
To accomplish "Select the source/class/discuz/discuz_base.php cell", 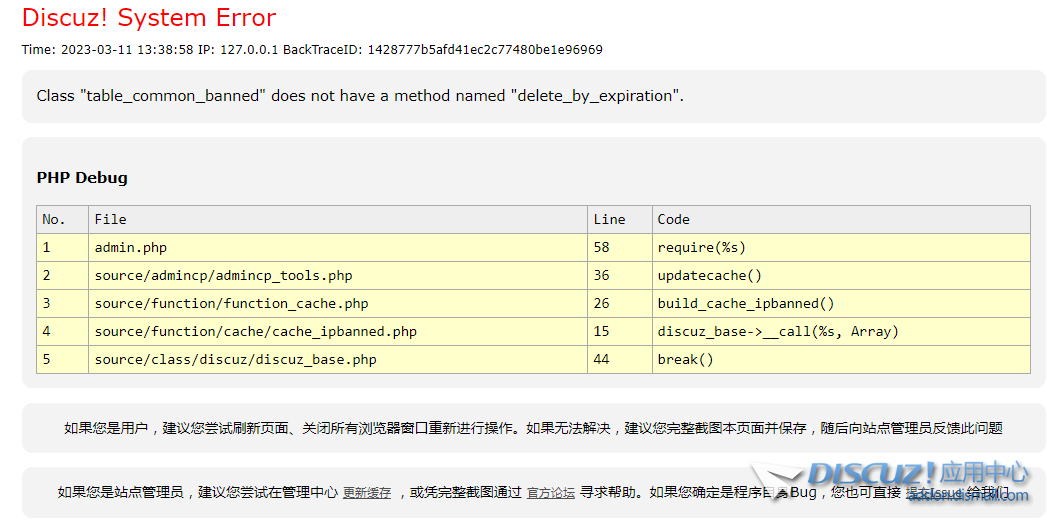I will (x=338, y=359).
